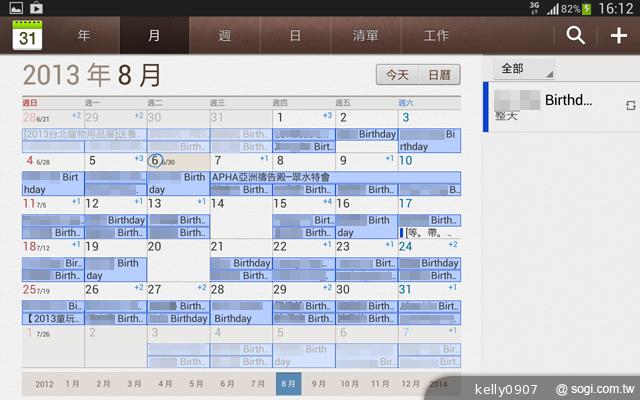Viewport: 640px width, 400px height.
Task: Tap the battery indicator in status bar
Action: [x=587, y=9]
